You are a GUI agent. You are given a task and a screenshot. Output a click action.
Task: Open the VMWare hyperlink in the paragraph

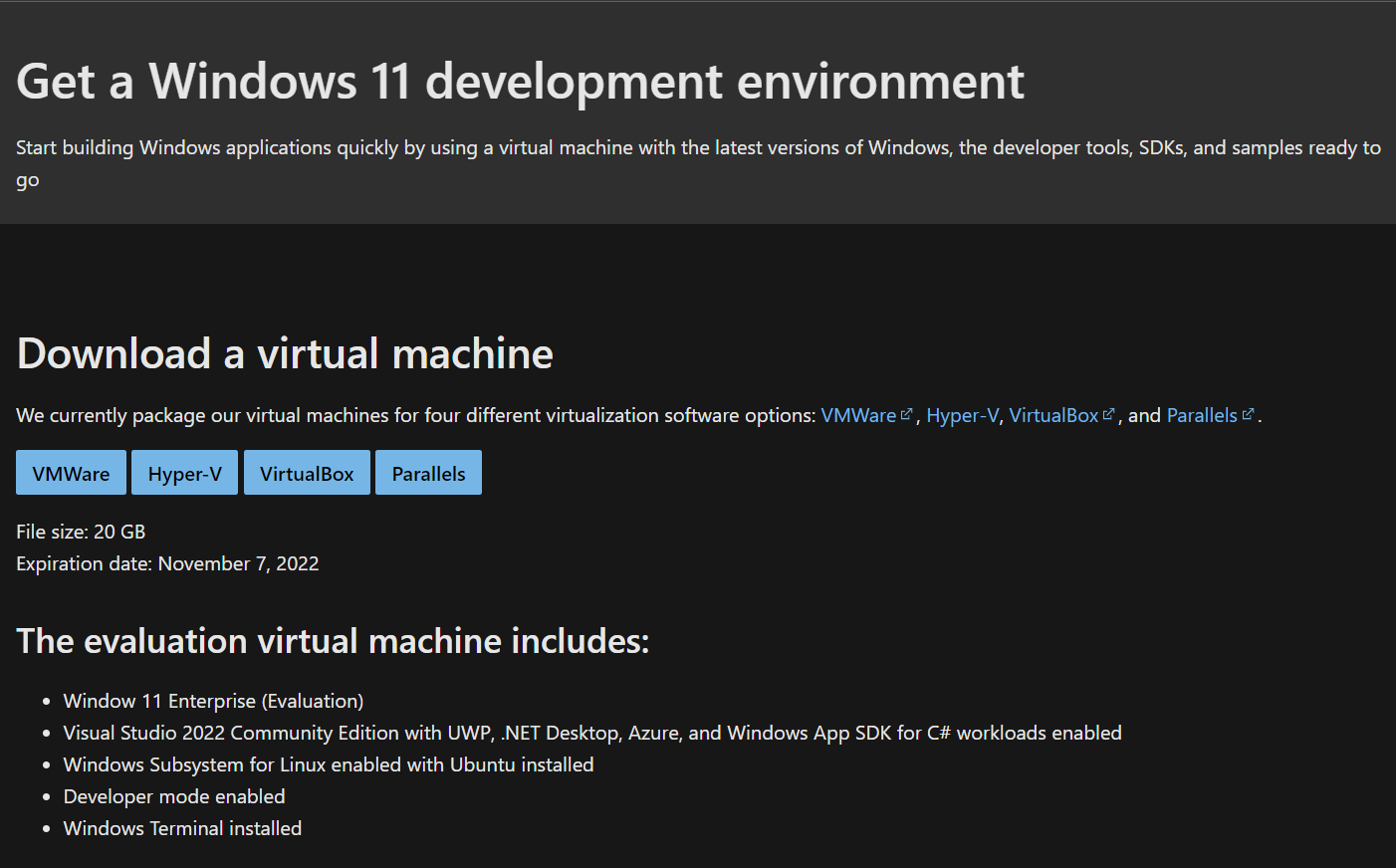pos(858,415)
